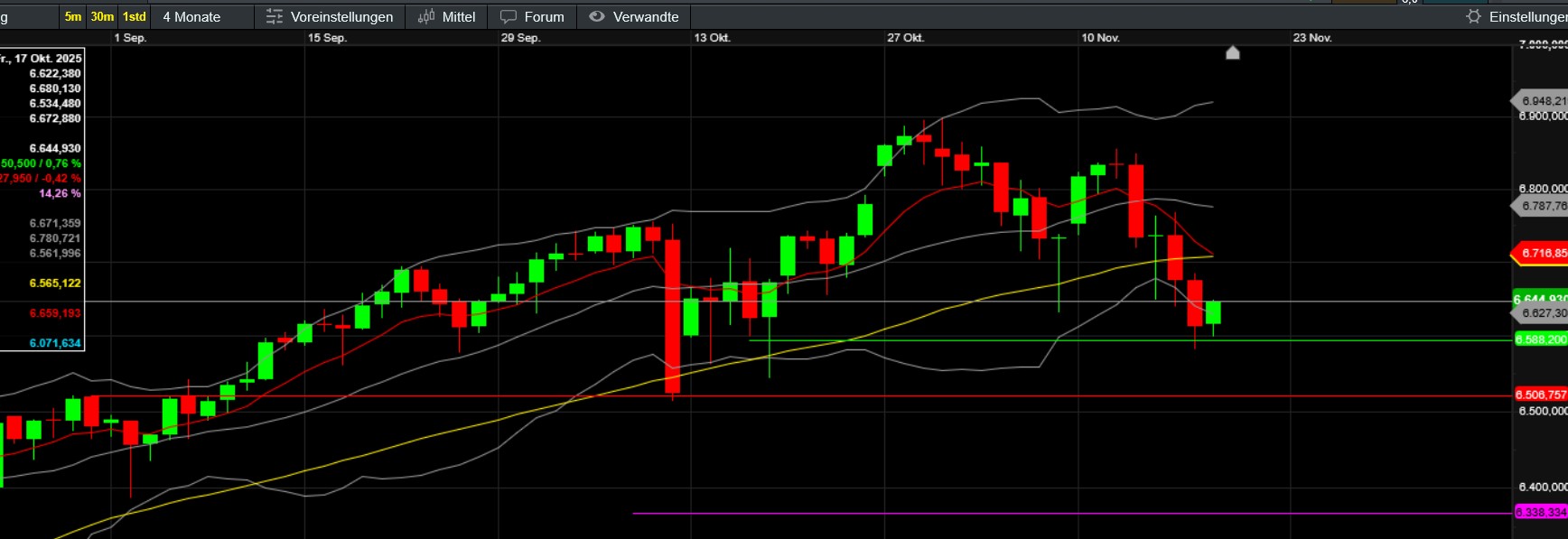Click the pink 14,26 % value

point(60,193)
